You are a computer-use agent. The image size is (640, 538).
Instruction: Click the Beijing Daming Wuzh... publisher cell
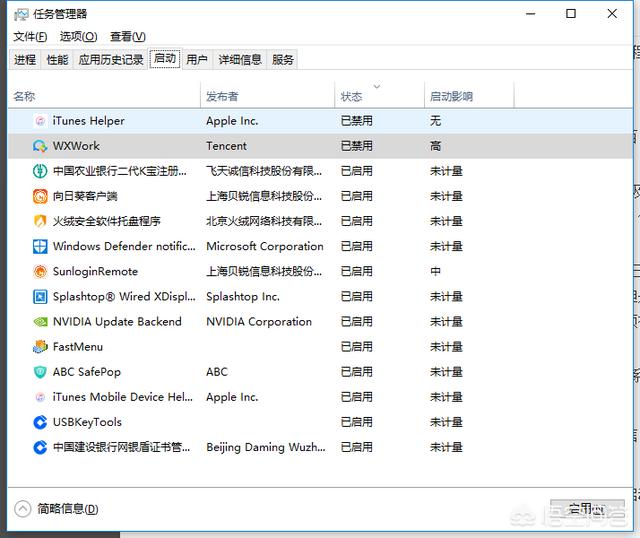[266, 447]
